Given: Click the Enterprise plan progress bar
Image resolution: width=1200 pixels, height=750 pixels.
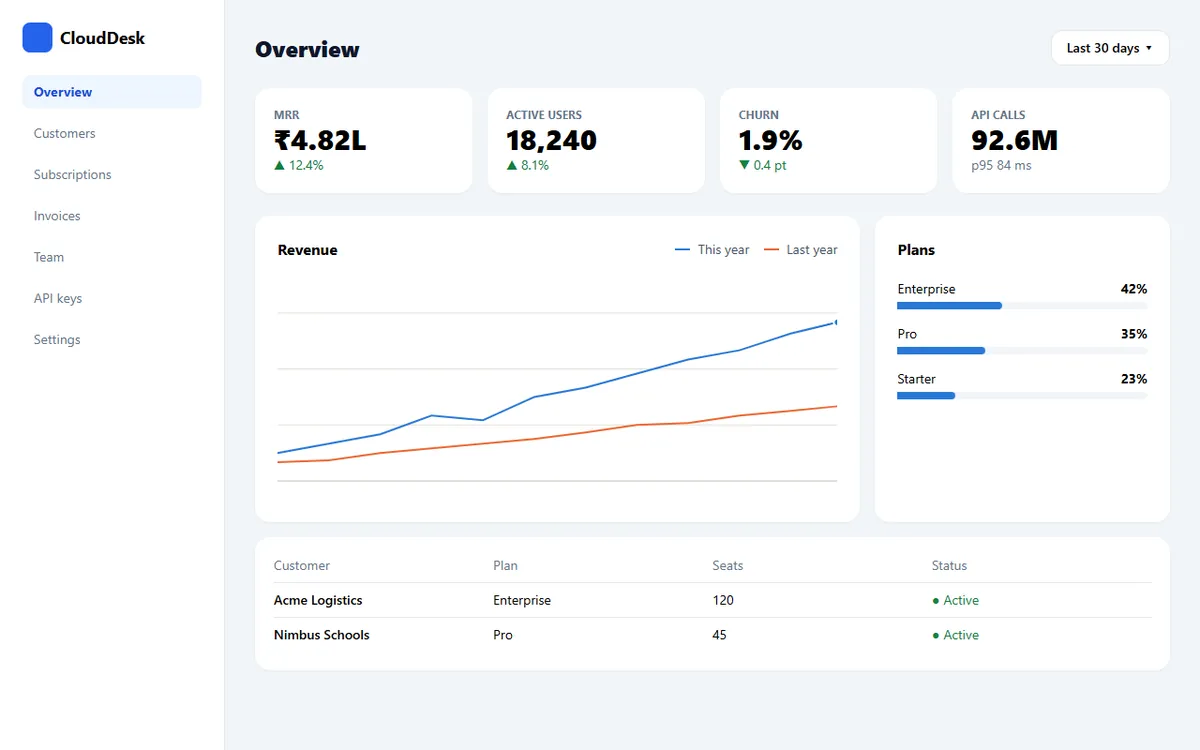Looking at the screenshot, I should (x=1022, y=306).
